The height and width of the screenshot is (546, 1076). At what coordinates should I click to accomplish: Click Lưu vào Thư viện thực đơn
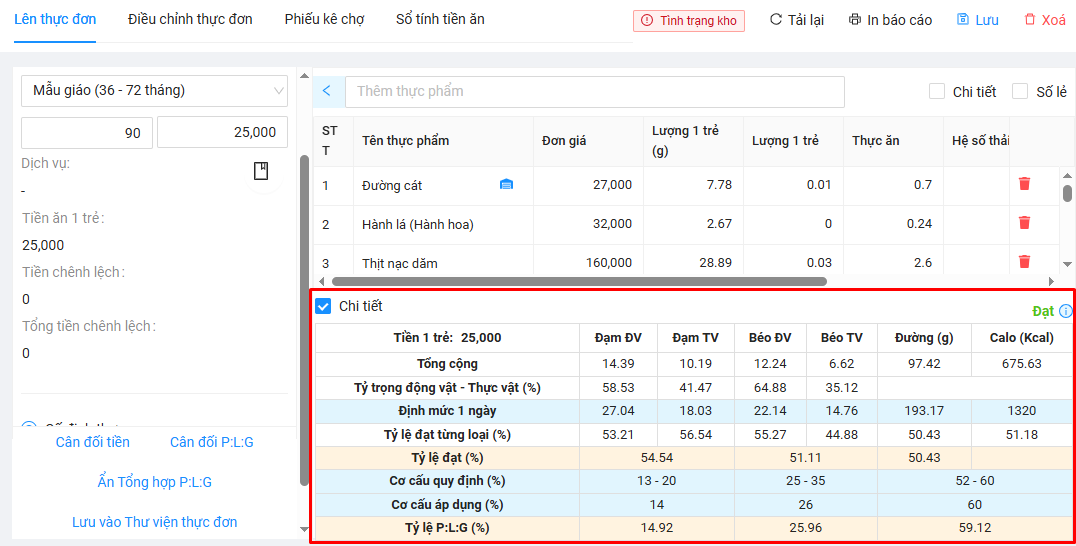click(x=154, y=522)
